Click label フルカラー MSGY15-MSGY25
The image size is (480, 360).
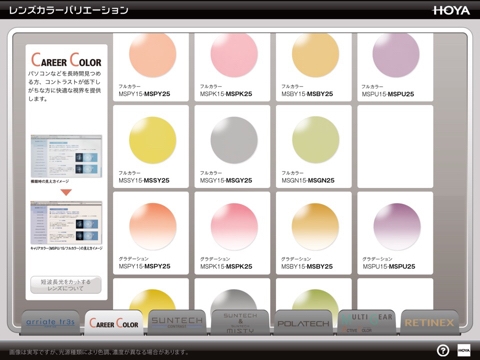[x=226, y=177]
